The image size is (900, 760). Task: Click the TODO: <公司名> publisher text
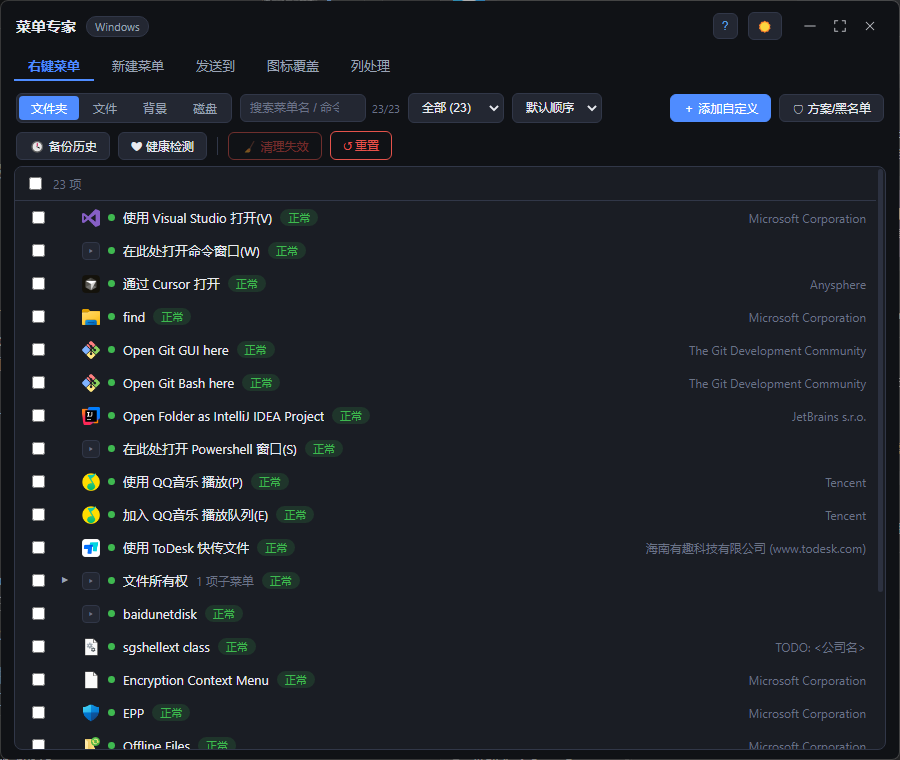[820, 647]
